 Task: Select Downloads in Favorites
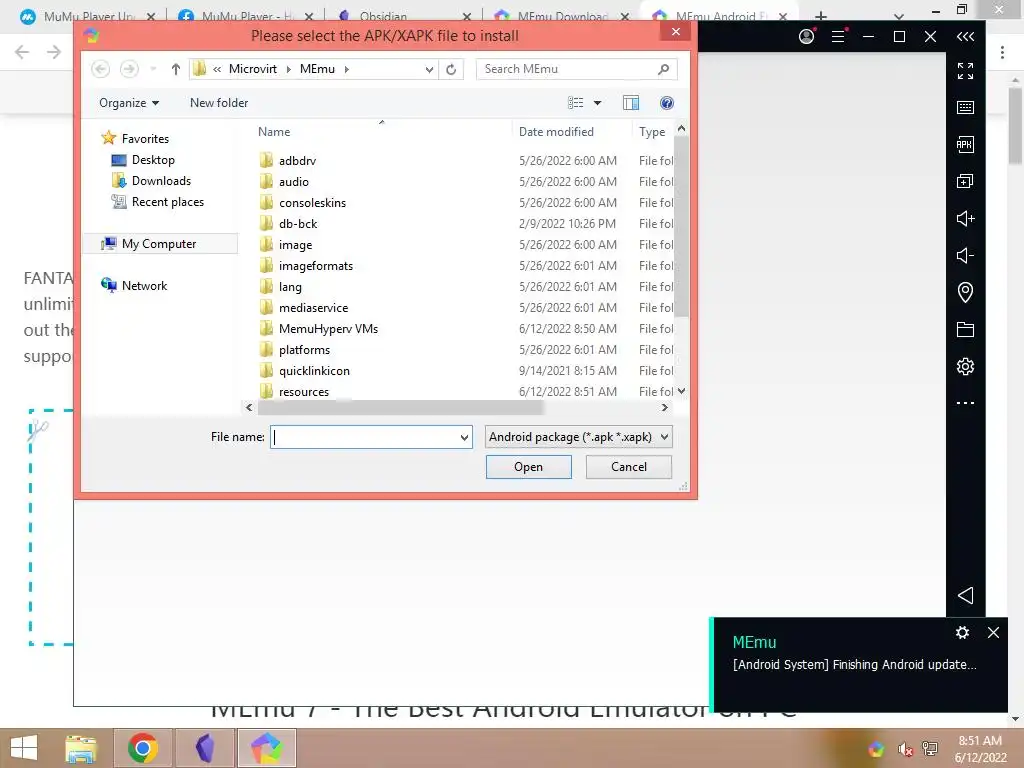point(161,181)
